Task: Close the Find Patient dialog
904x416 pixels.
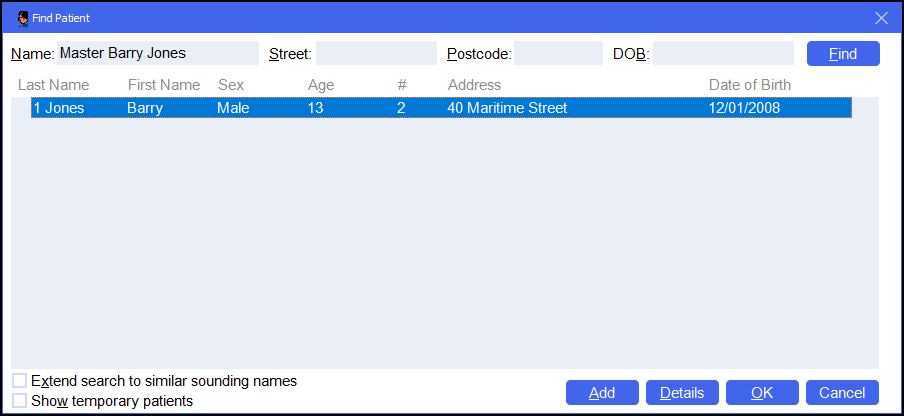Action: click(881, 17)
